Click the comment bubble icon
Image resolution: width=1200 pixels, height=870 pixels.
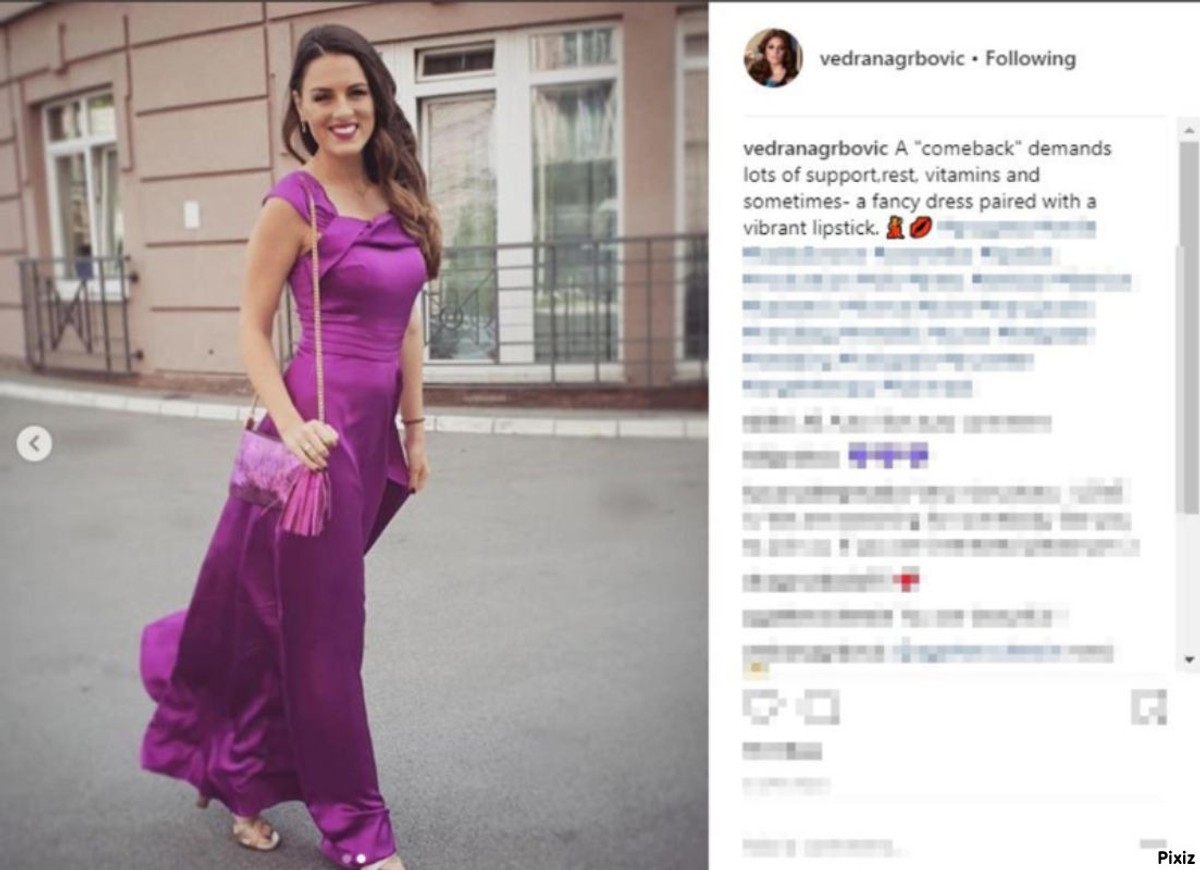[820, 707]
